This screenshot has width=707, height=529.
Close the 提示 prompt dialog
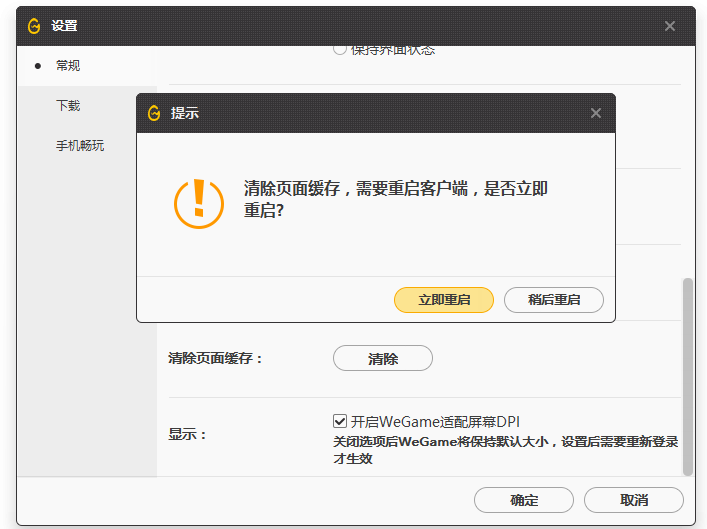click(596, 113)
